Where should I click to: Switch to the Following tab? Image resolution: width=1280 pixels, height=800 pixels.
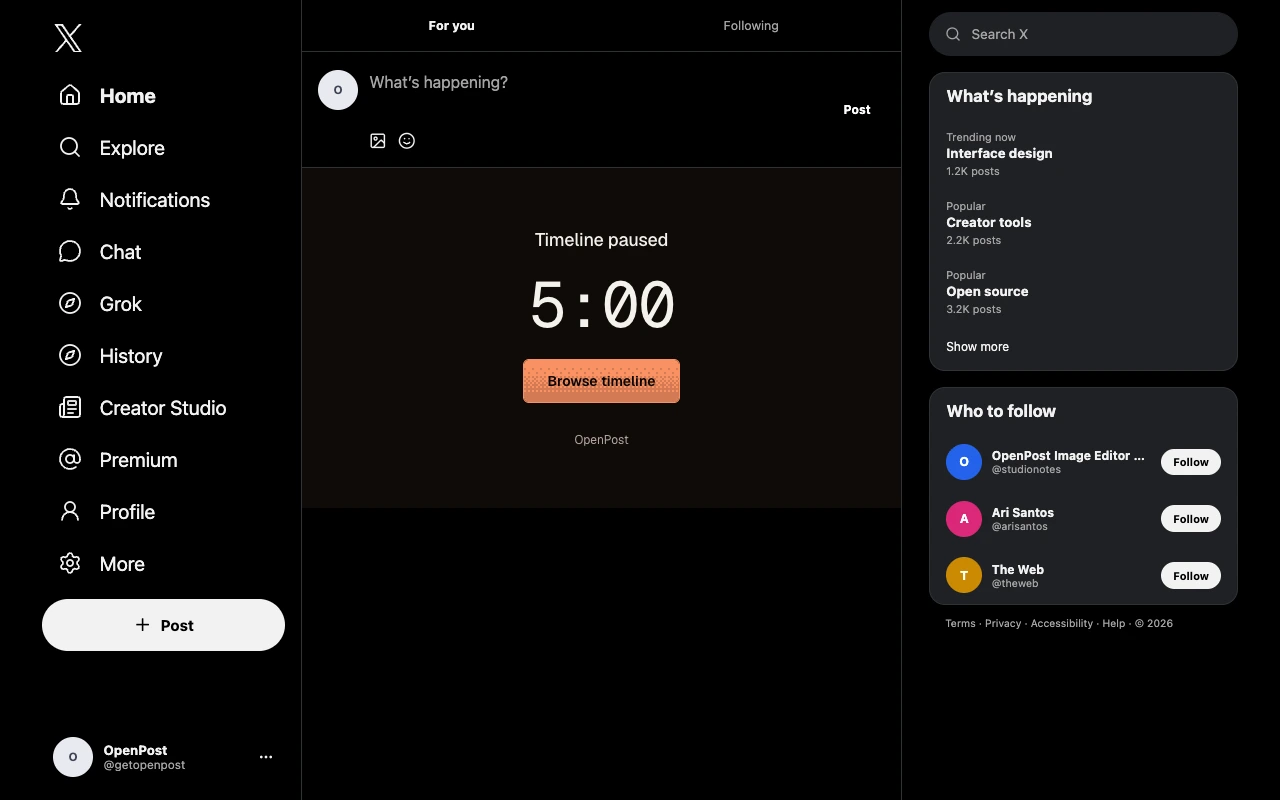(x=751, y=26)
